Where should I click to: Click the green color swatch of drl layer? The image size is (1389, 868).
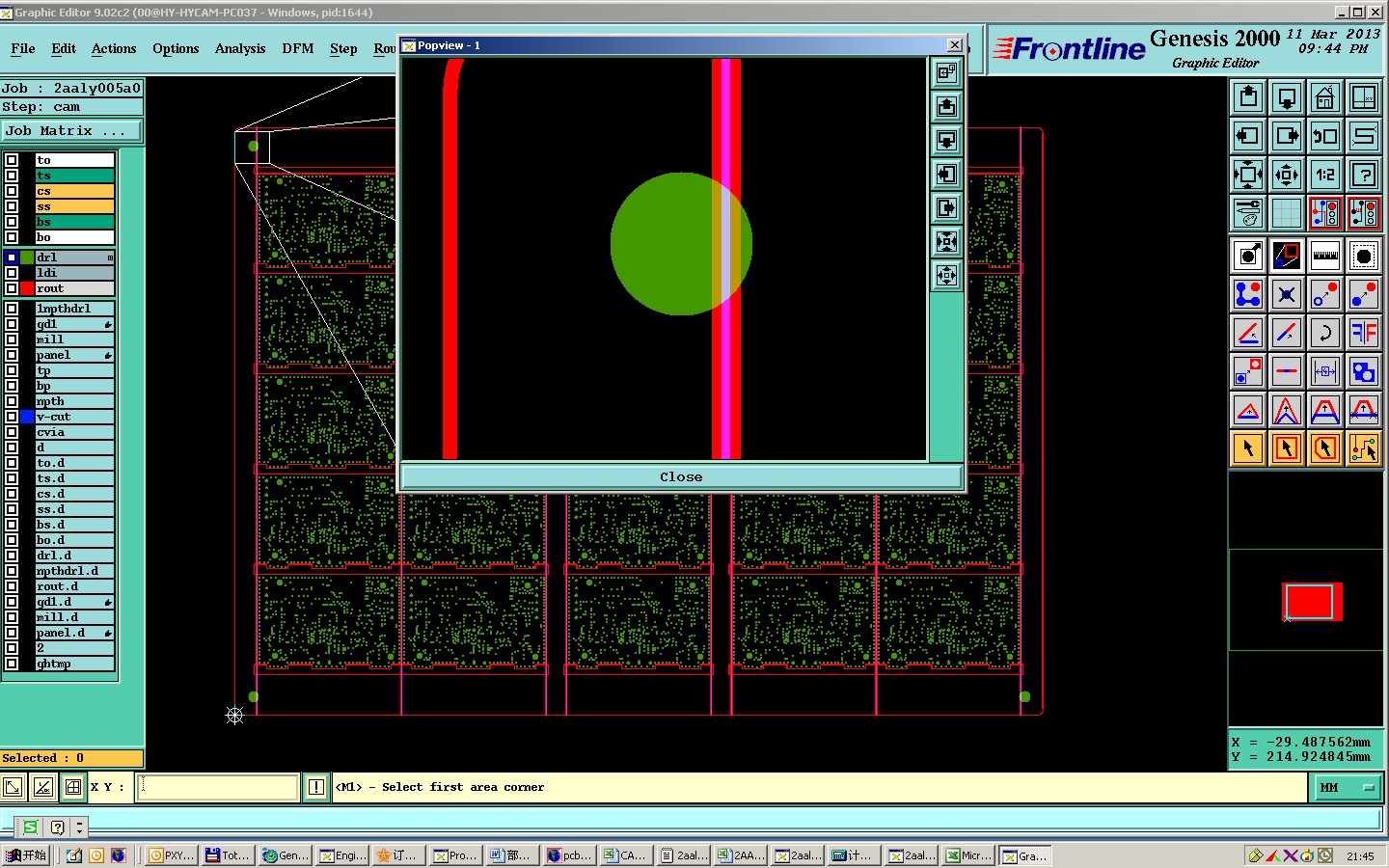point(27,258)
